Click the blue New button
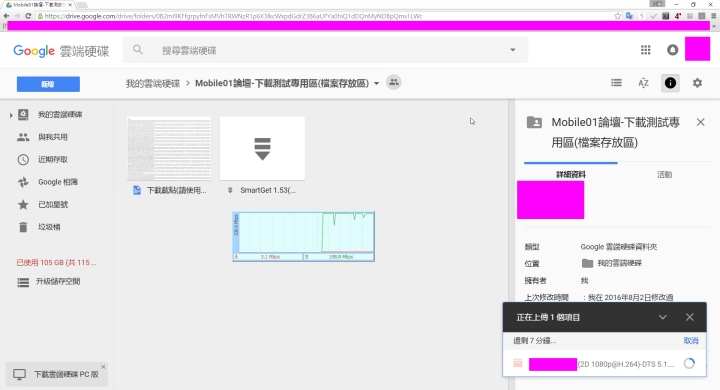The image size is (720, 390). pyautogui.click(x=48, y=84)
